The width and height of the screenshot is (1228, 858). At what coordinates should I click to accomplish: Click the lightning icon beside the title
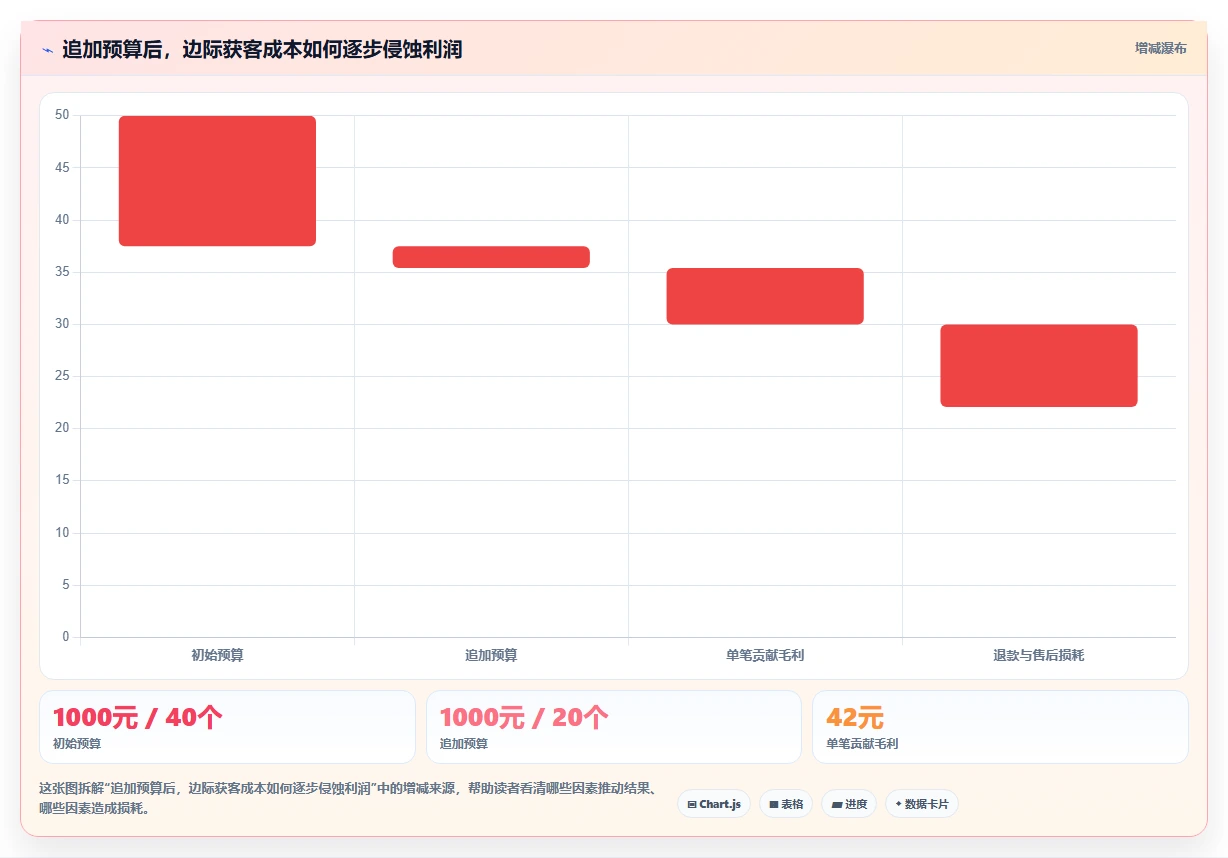pos(47,50)
